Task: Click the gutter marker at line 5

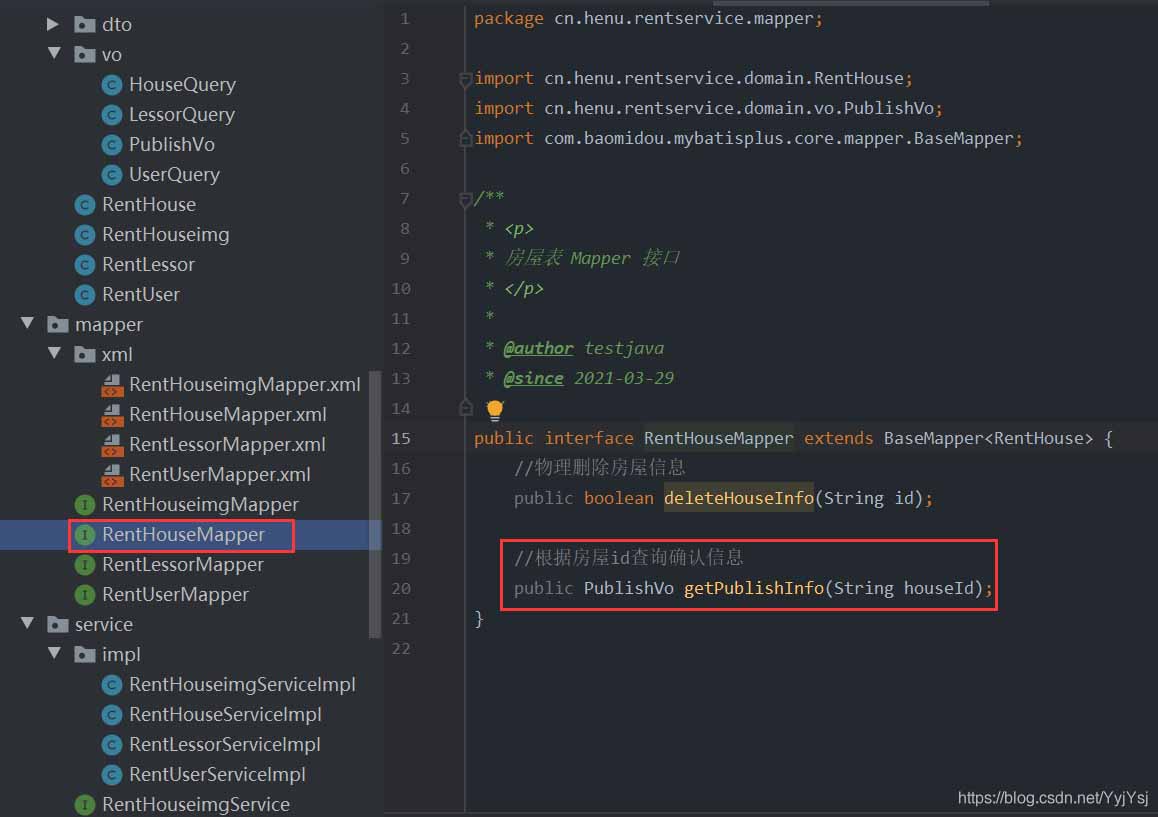Action: (x=465, y=138)
